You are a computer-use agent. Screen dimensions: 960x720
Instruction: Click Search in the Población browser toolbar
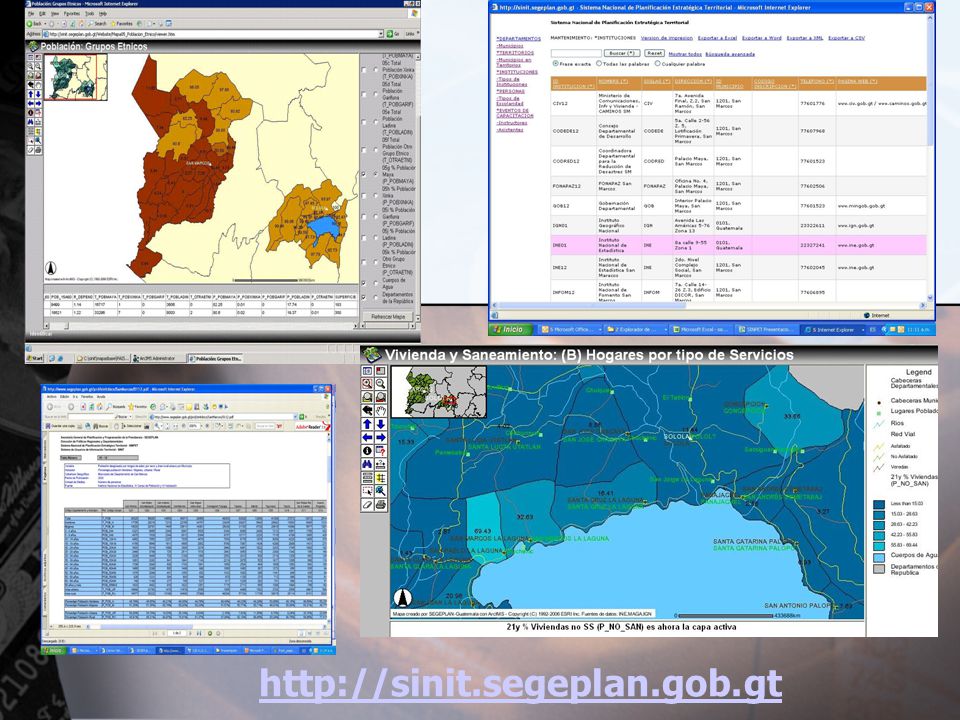pos(98,23)
